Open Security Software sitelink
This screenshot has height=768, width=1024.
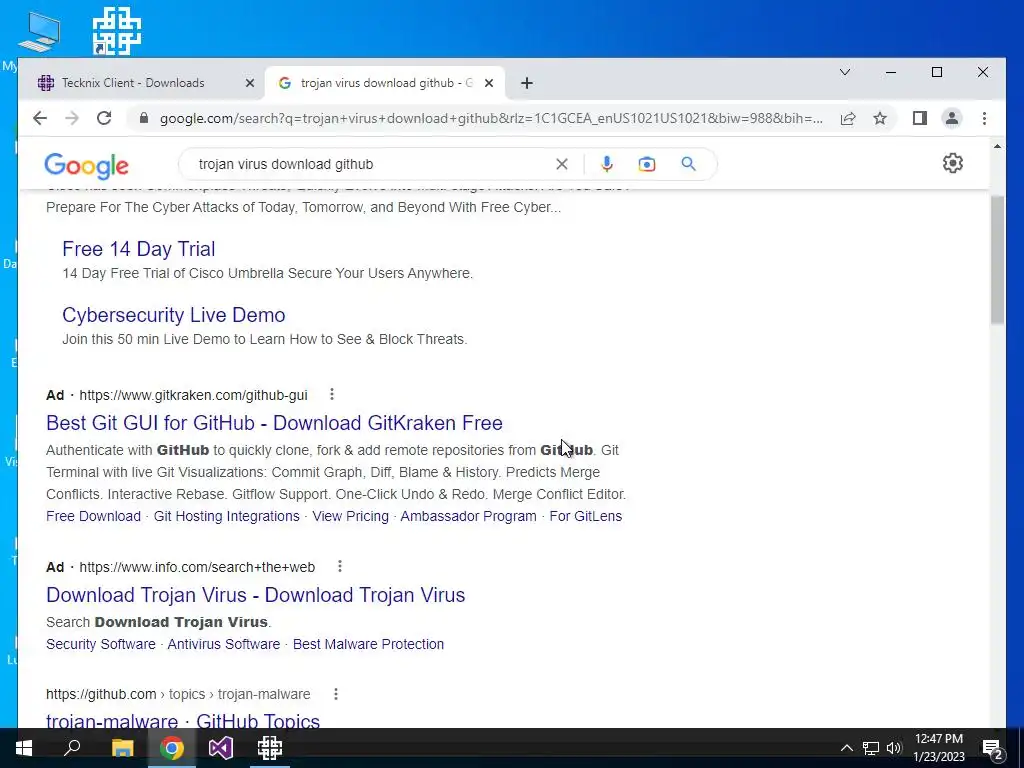click(101, 644)
